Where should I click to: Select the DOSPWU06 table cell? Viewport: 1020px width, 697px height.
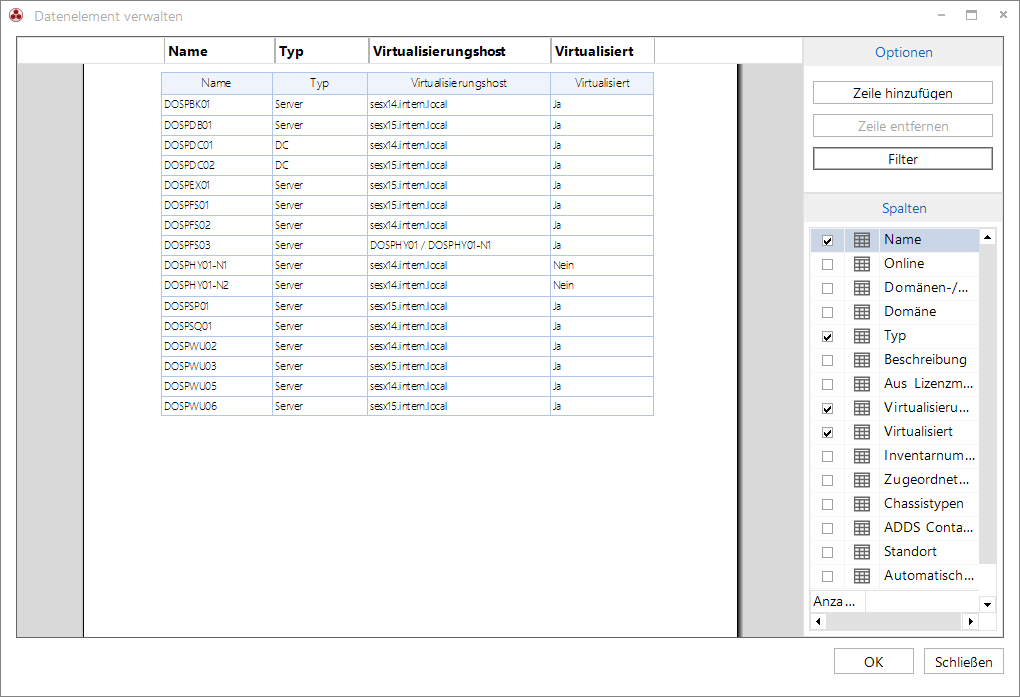tap(217, 406)
